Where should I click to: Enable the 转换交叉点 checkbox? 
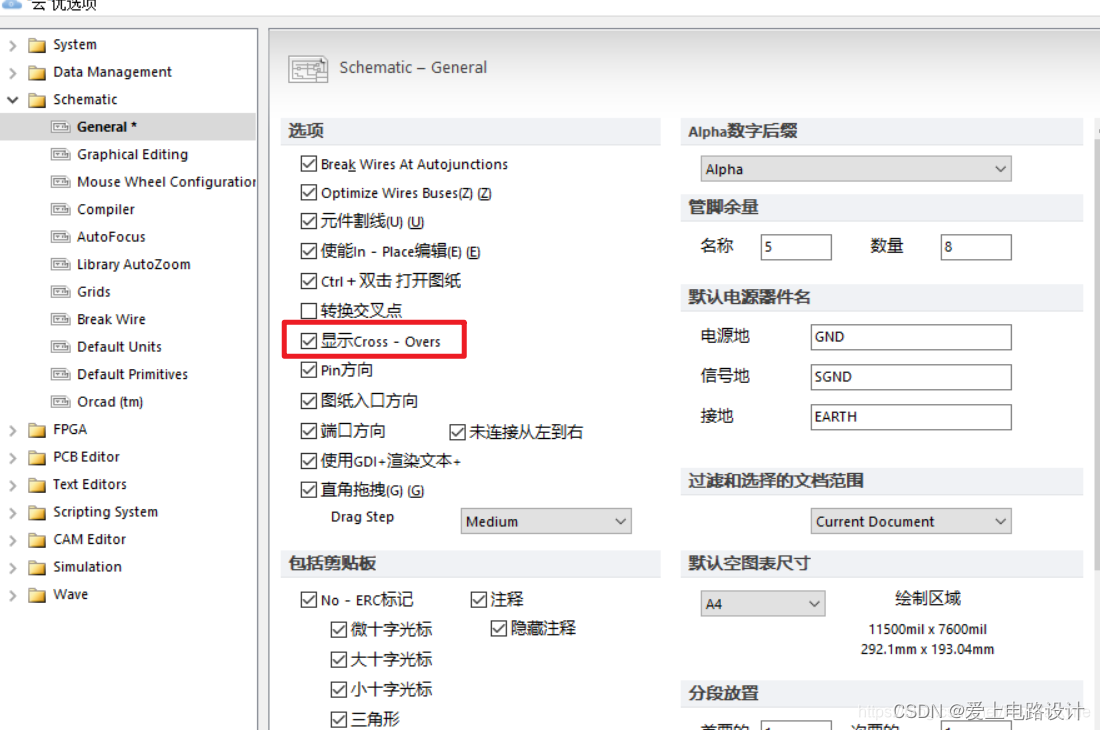tap(309, 310)
